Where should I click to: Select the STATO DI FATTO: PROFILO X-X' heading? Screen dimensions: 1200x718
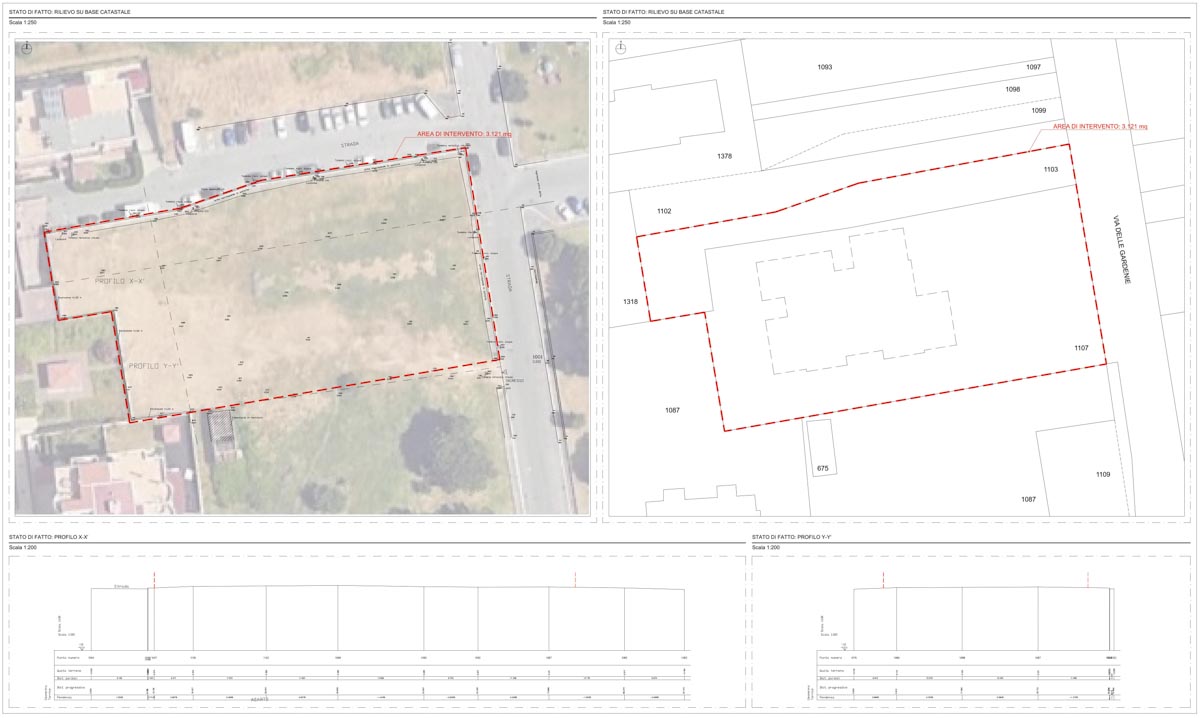[48, 537]
